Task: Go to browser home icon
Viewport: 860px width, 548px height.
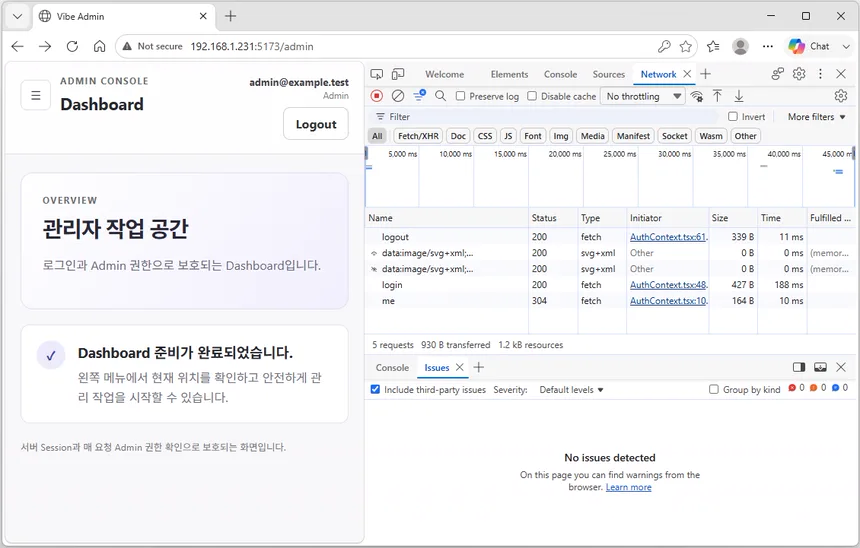Action: pos(99,47)
